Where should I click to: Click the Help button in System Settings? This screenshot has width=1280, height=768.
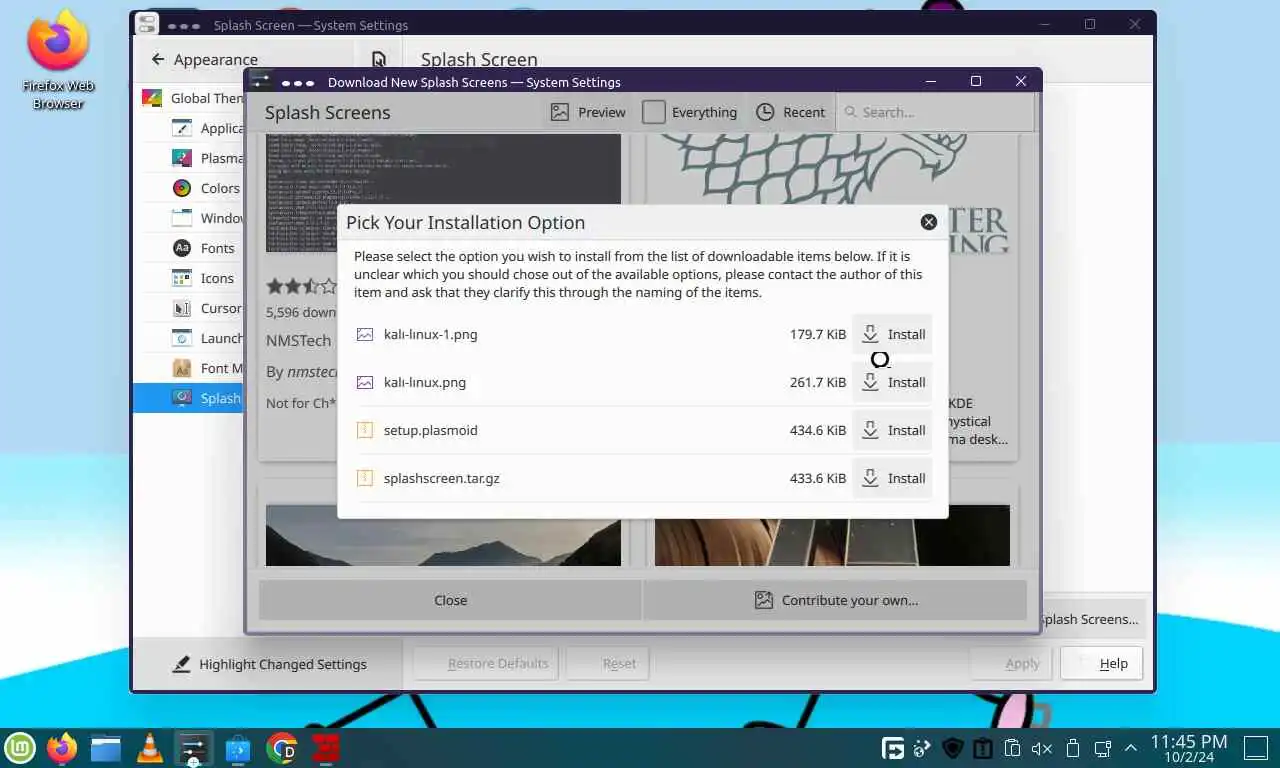click(x=1102, y=663)
